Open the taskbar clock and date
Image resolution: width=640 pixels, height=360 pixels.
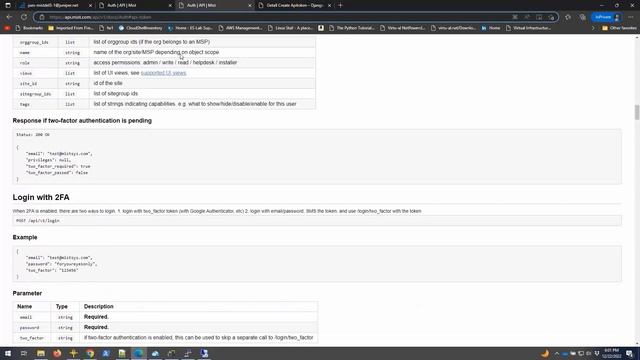[611, 353]
